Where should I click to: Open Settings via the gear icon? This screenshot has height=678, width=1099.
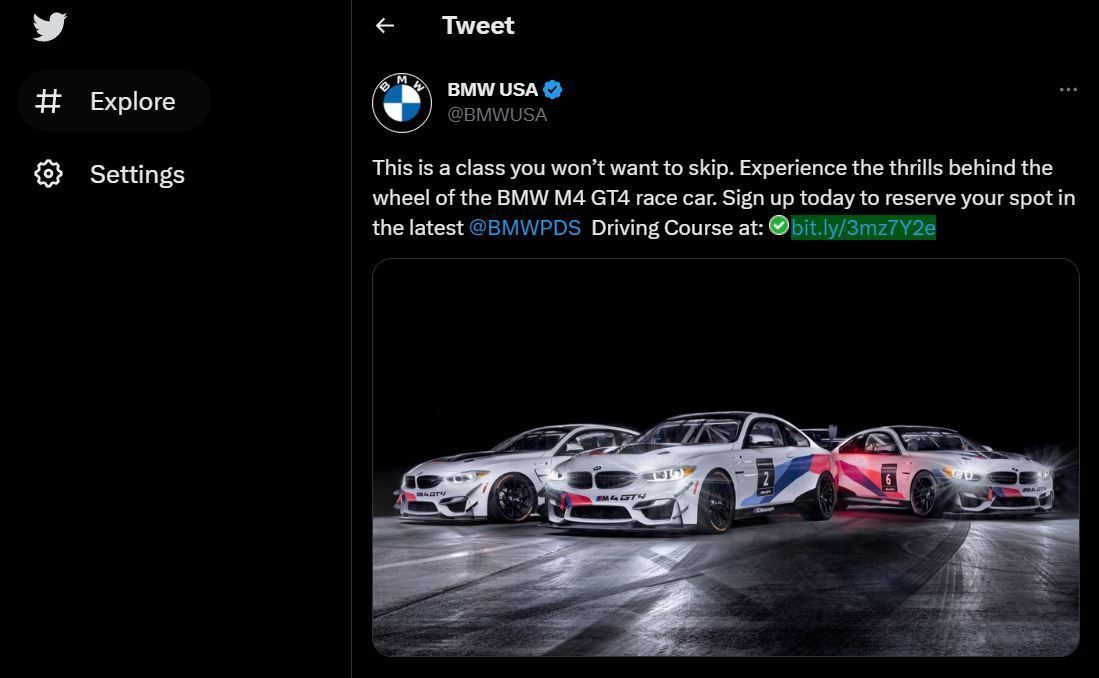48,174
